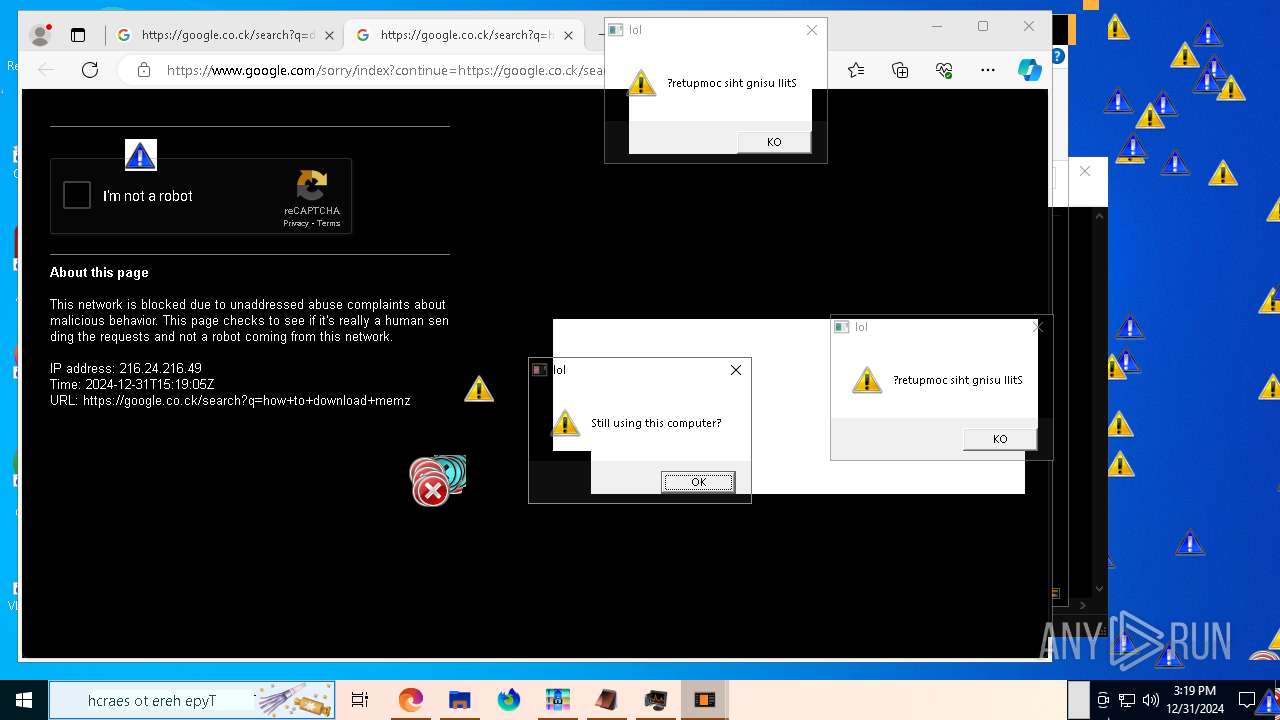Click KO in the top reversed lol dialog
Screen dimensions: 1280x720
click(x=774, y=142)
